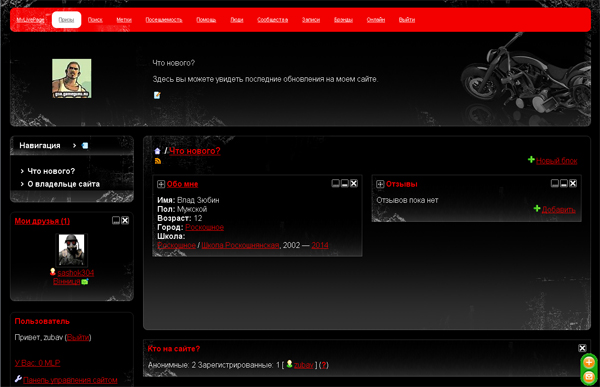Image resolution: width=600 pixels, height=387 pixels.
Task: Click the message icon beside Винница
Action: click(85, 281)
